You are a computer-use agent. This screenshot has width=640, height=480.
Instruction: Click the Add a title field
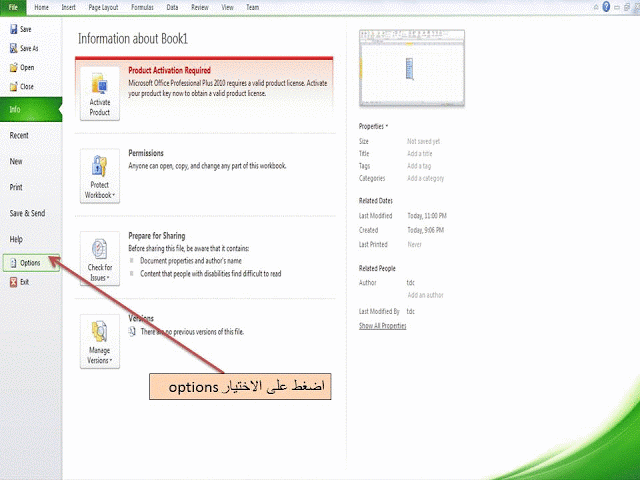pyautogui.click(x=420, y=153)
